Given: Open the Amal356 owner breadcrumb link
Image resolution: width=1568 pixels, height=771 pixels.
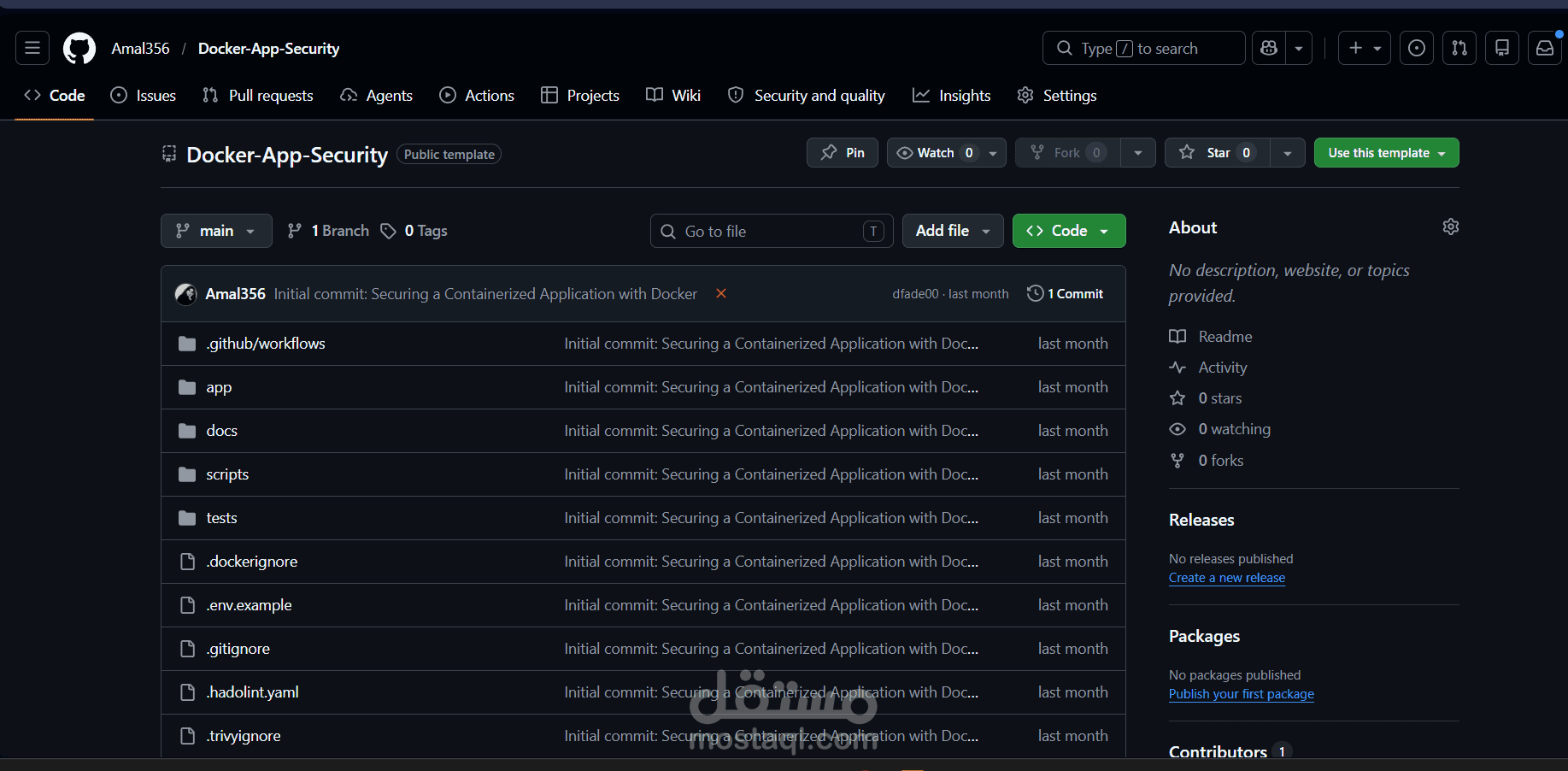Looking at the screenshot, I should tap(140, 49).
